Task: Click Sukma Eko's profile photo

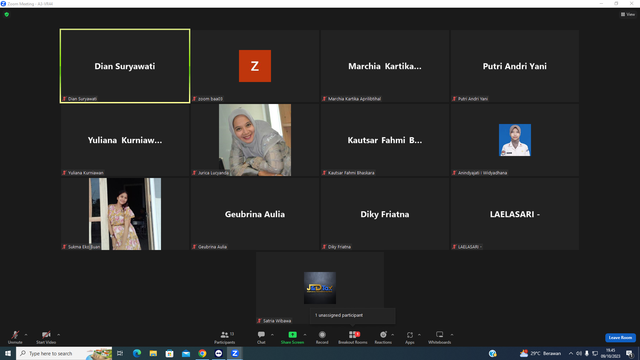Action: (125, 214)
